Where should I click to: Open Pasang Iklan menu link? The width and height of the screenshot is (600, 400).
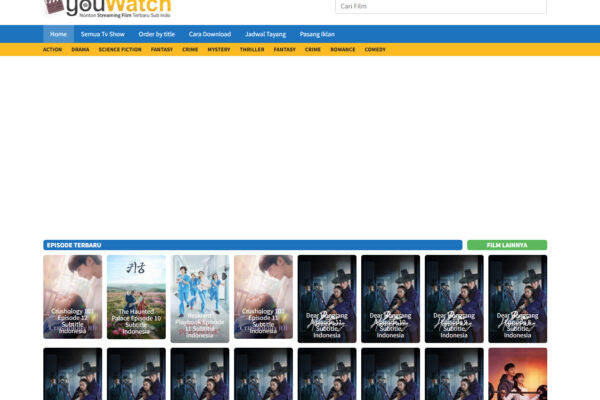[x=317, y=34]
